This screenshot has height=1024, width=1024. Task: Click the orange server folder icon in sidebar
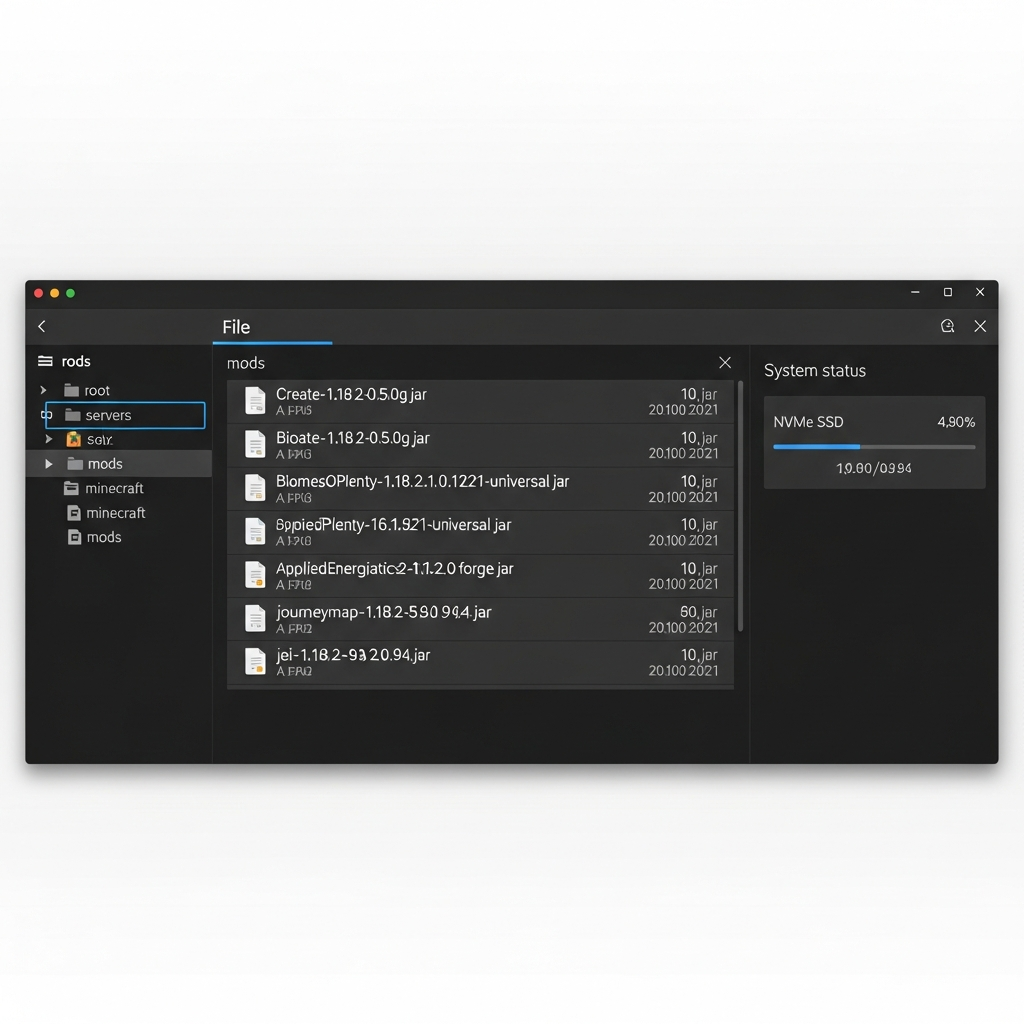tap(71, 439)
